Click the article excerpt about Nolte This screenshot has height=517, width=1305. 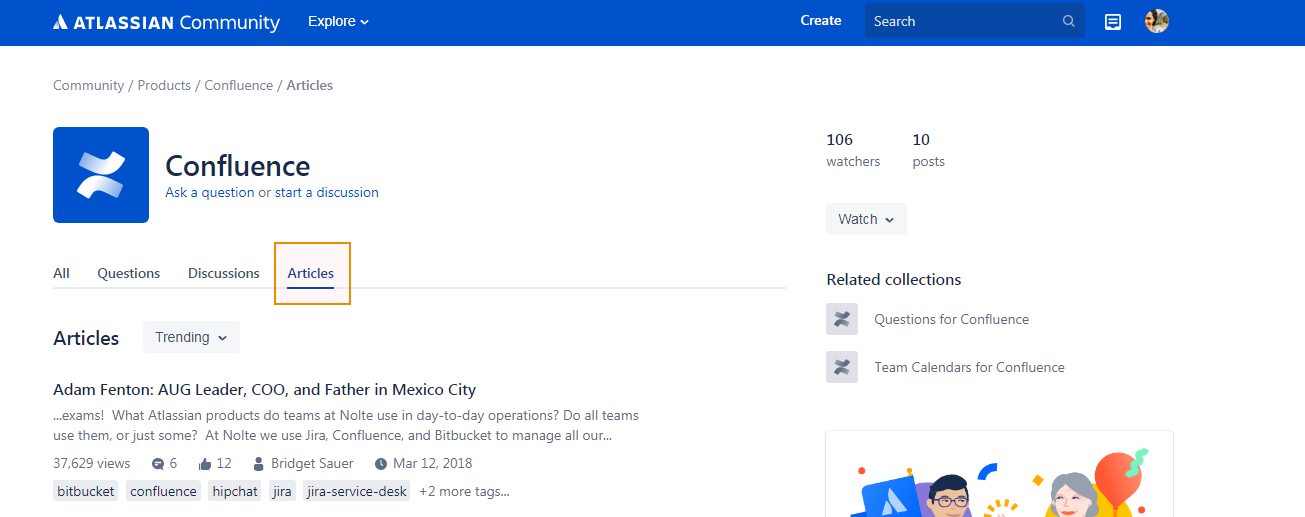pos(346,425)
